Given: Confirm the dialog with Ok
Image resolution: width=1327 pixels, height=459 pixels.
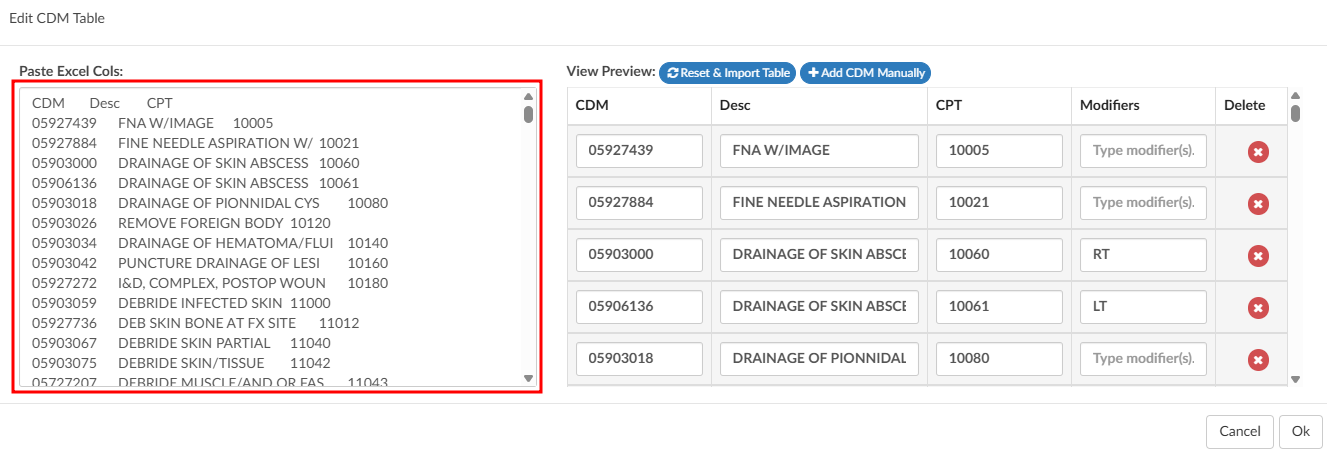Looking at the screenshot, I should tap(1301, 431).
